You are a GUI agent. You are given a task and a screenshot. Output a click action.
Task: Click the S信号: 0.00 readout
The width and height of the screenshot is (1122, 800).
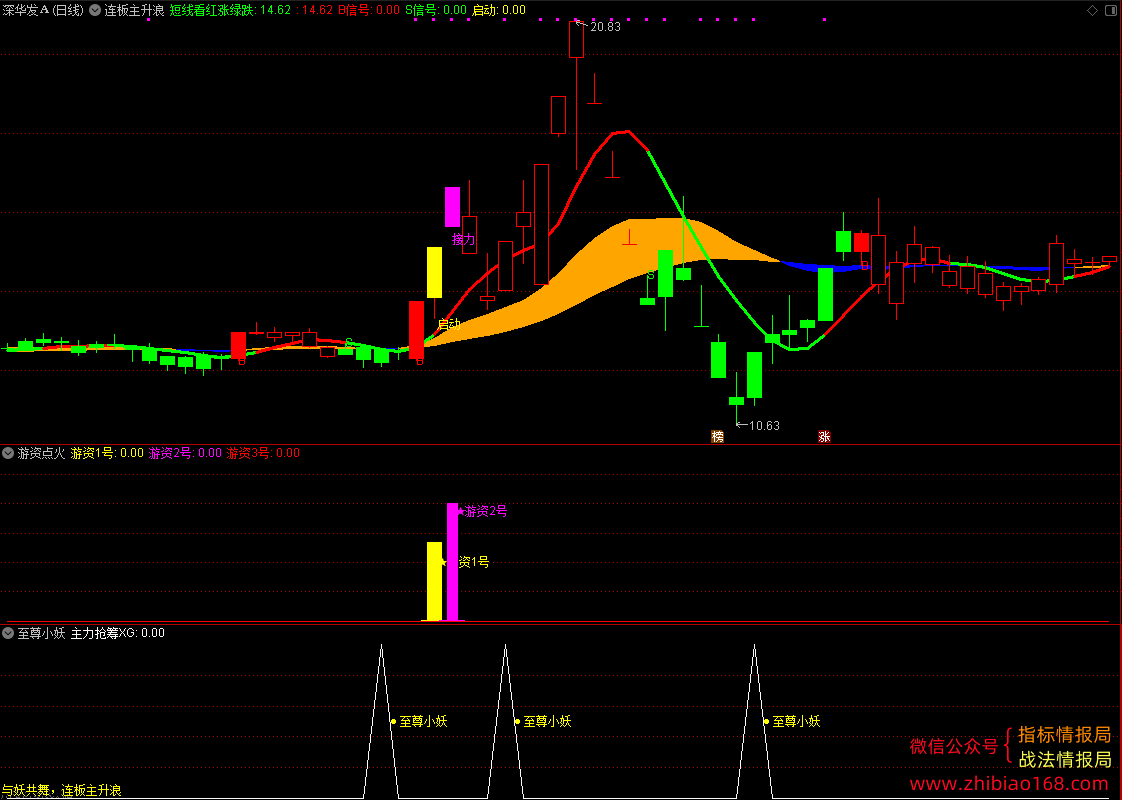pos(436,10)
